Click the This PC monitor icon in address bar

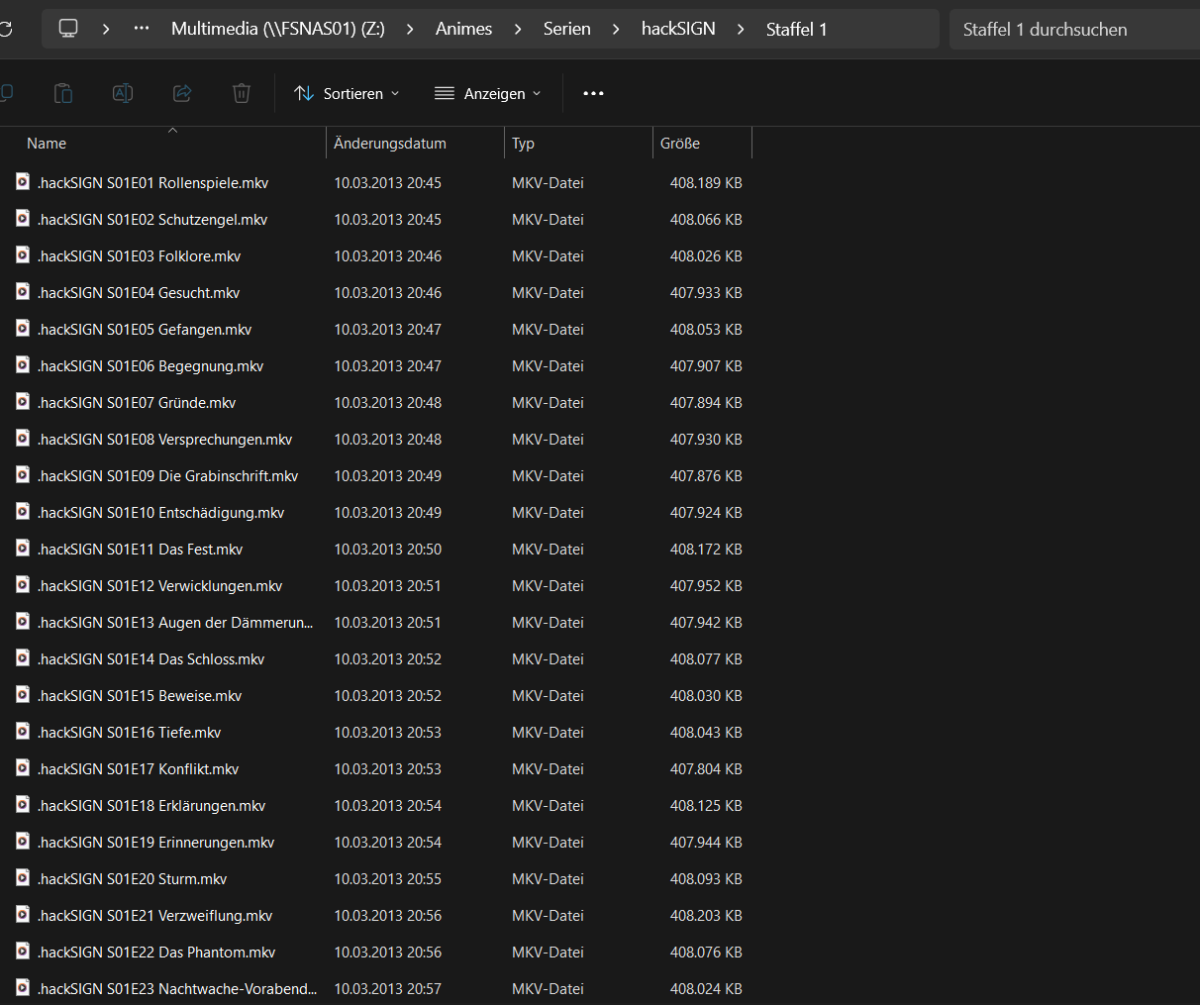click(68, 29)
